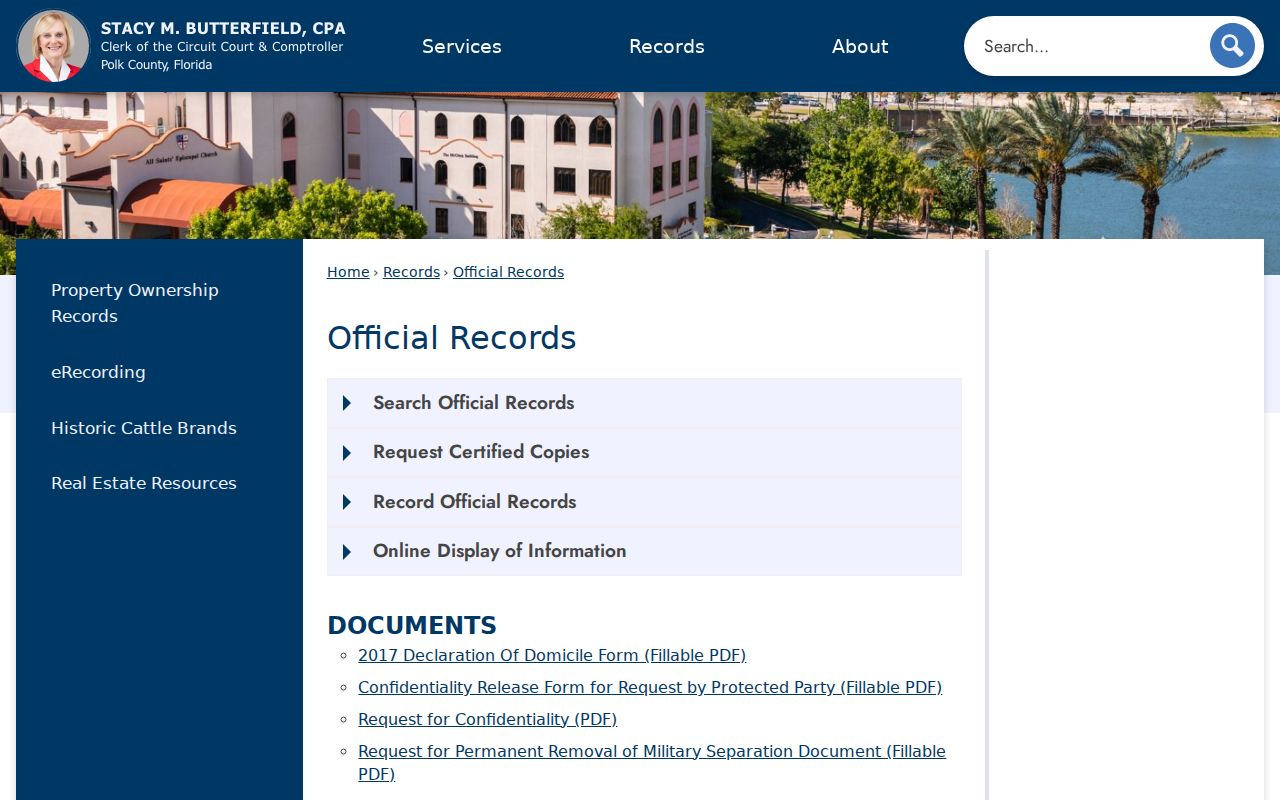This screenshot has width=1280, height=800.
Task: Click the Search Official Records heading label
Action: coord(474,403)
